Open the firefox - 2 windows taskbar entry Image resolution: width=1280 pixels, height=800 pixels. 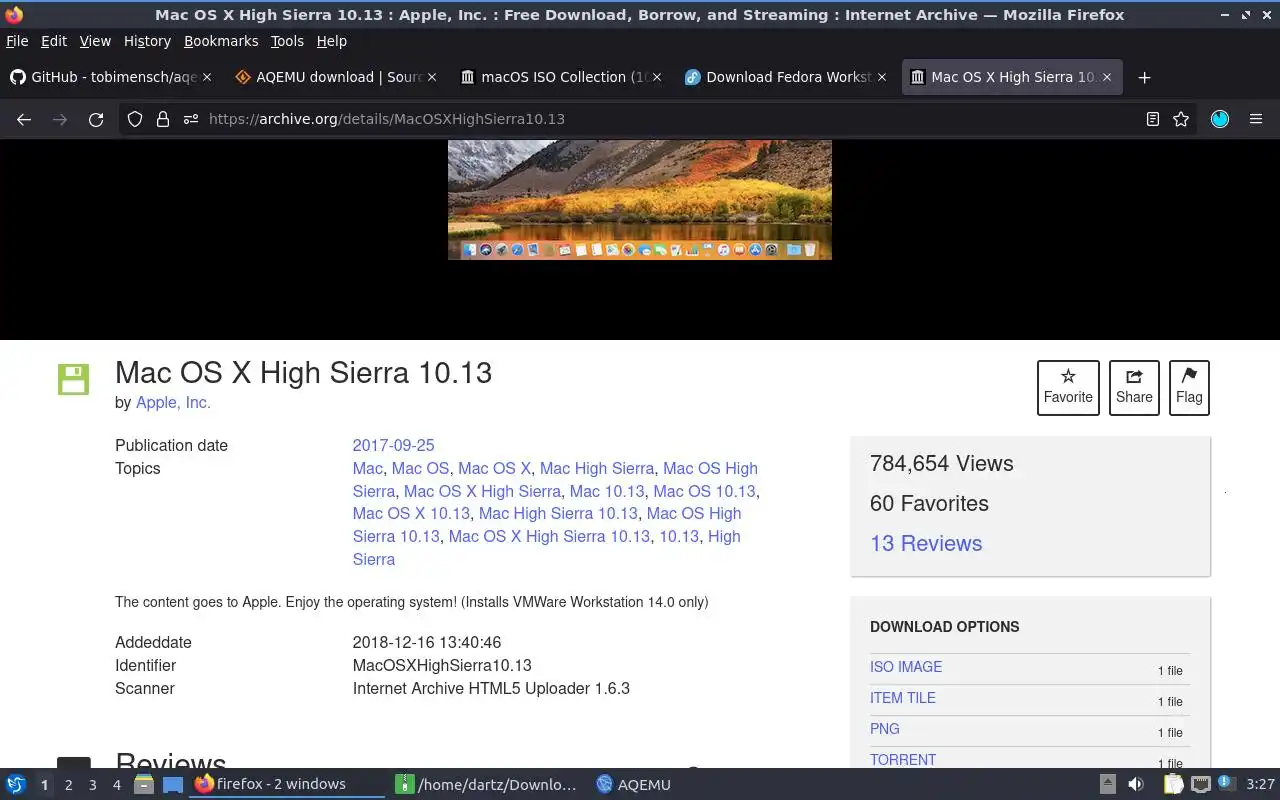(287, 785)
